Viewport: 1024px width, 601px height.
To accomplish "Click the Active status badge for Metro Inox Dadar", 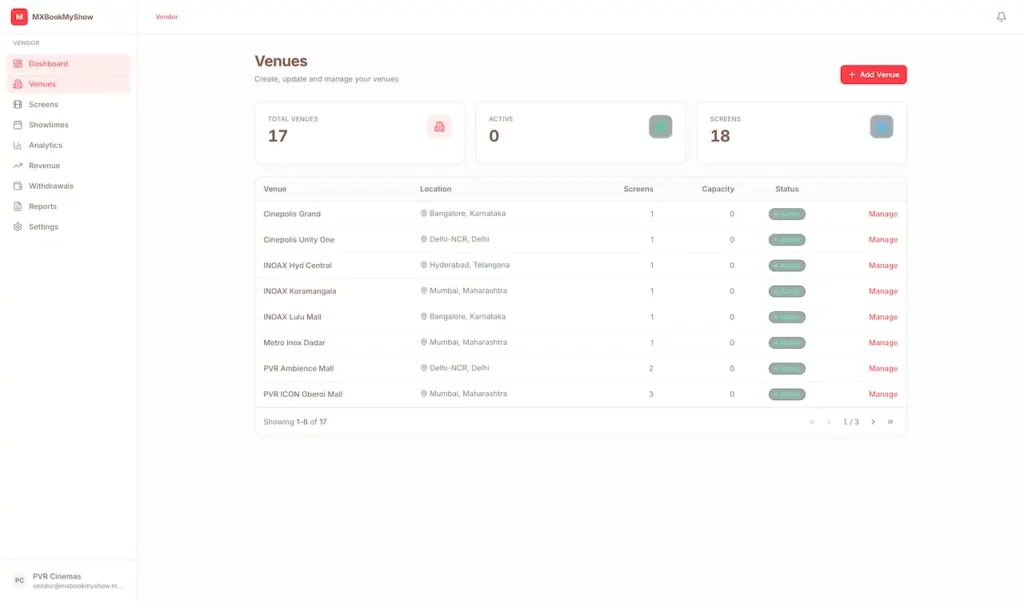I will [x=787, y=343].
